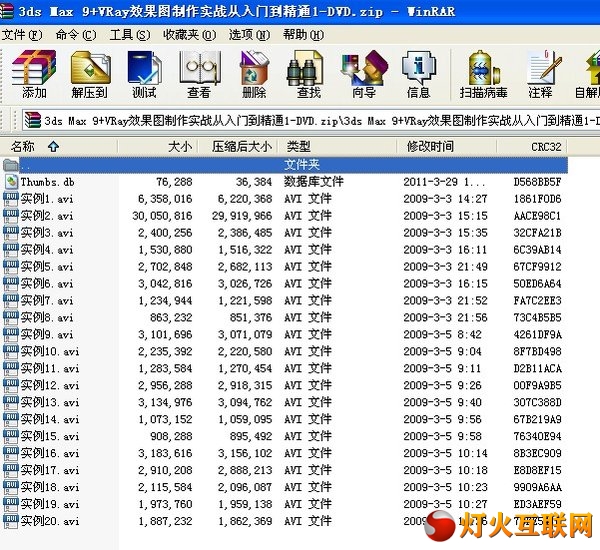Select file 实例8.avi
Viewport: 600px width, 550px height.
point(47,317)
